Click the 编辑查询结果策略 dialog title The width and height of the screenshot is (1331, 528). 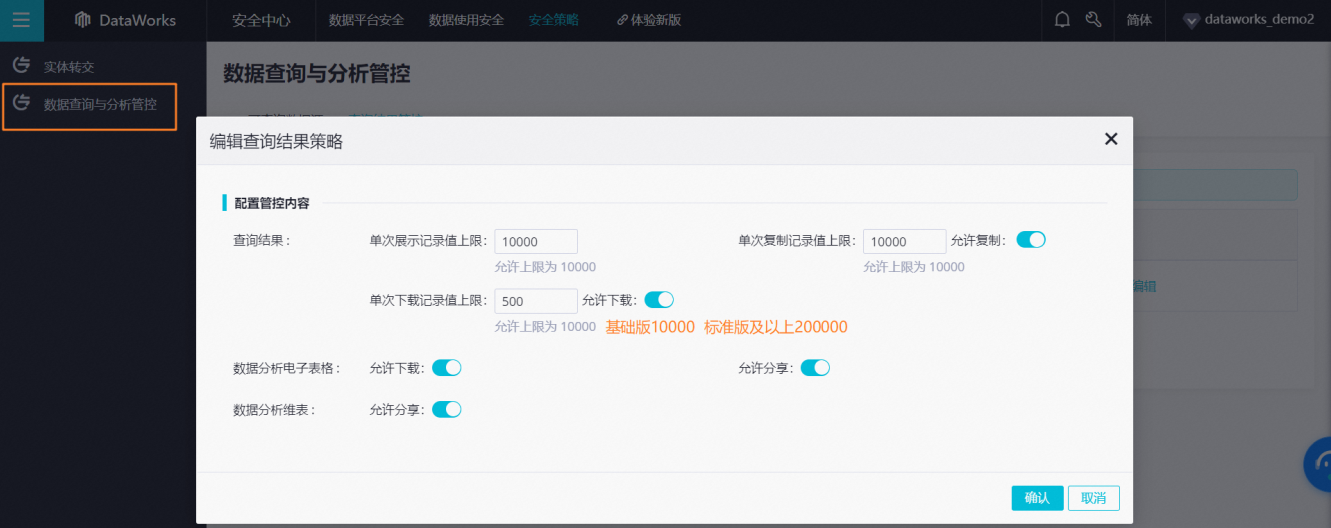276,141
